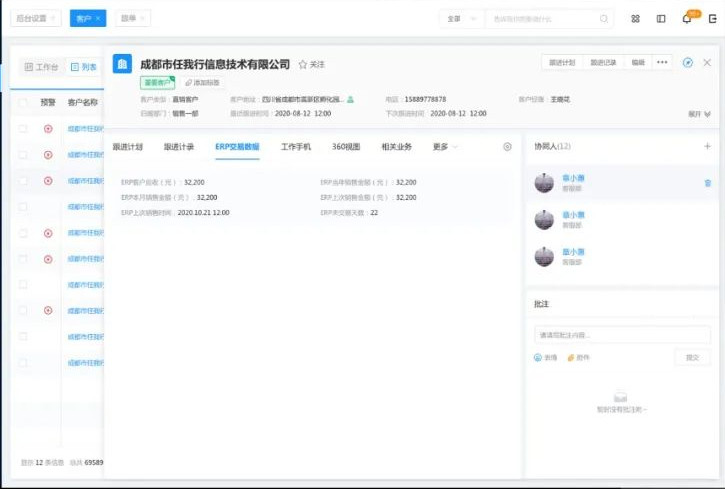Open the notification bell
725x489 pixels.
coord(687,19)
